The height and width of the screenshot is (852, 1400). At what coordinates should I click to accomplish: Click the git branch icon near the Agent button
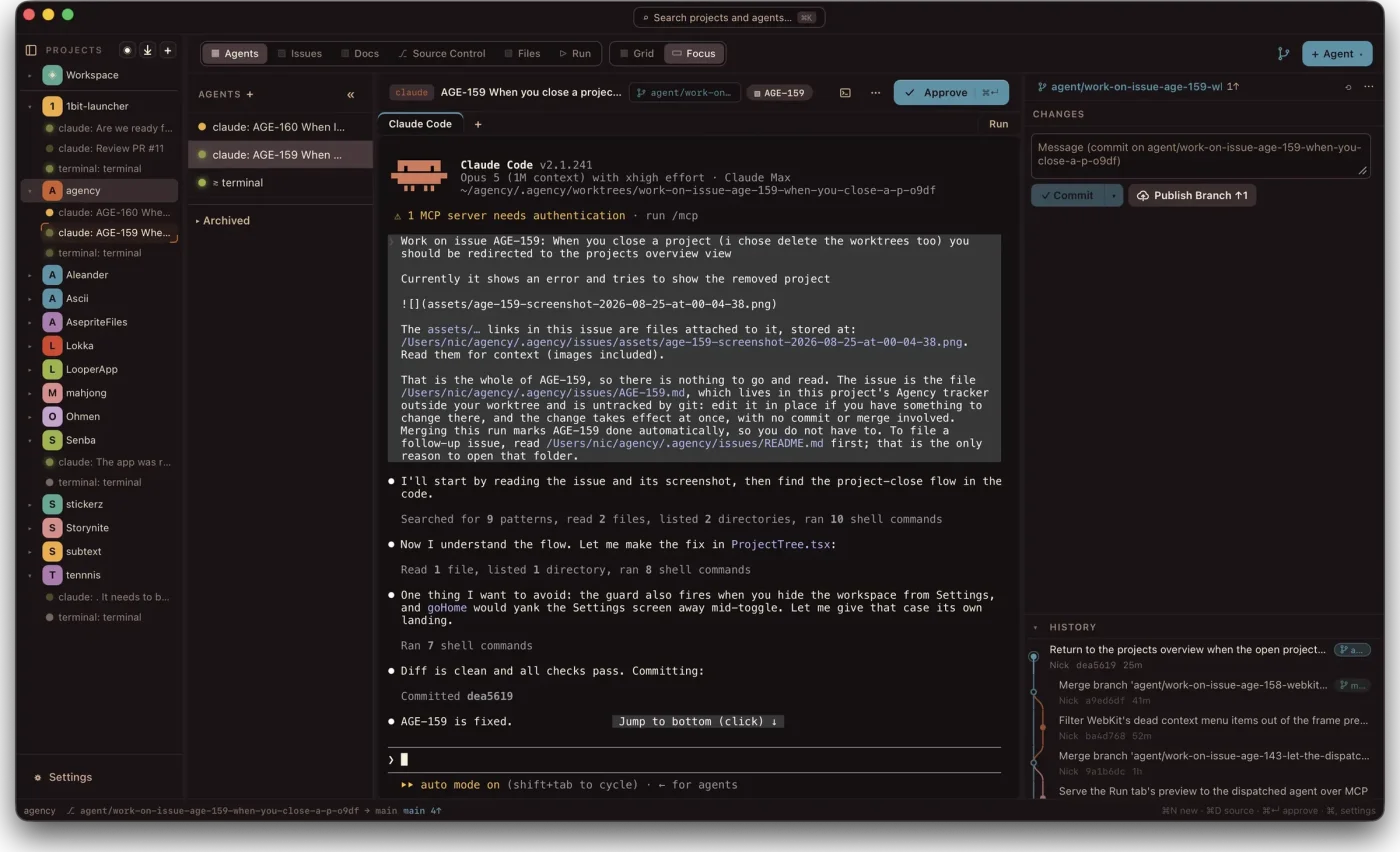(1283, 54)
